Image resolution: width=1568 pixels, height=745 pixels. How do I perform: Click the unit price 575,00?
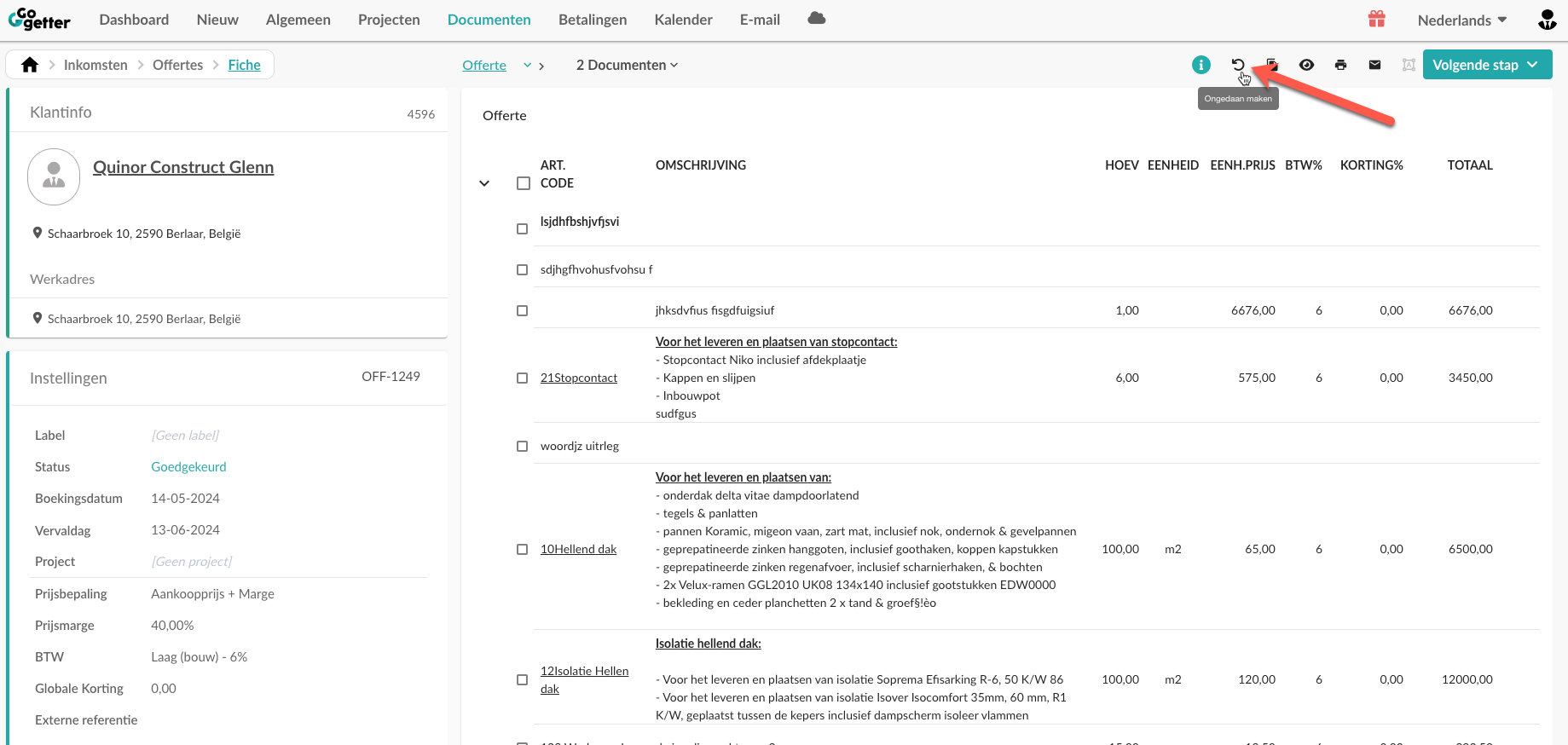(1257, 378)
